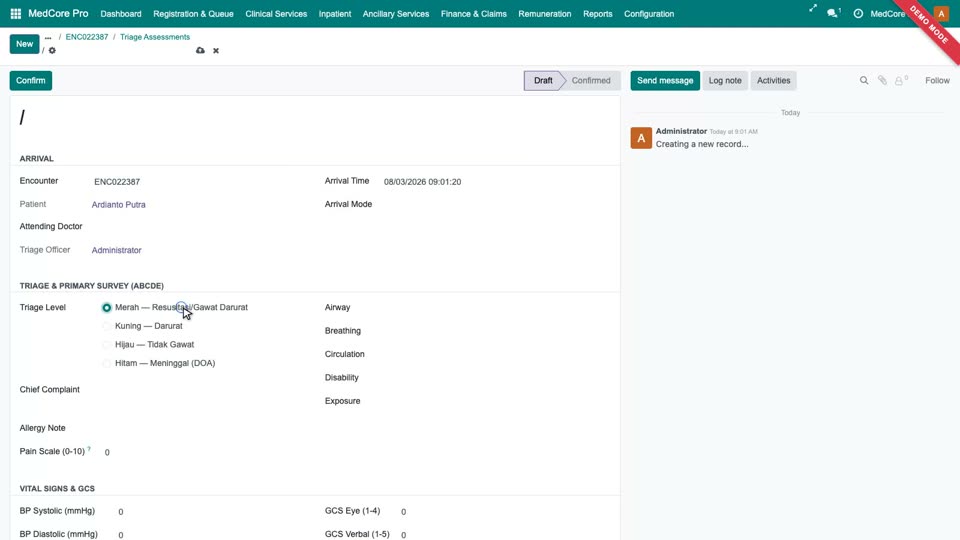Click the MedCore company name in navbar
This screenshot has width=960, height=540.
point(888,13)
